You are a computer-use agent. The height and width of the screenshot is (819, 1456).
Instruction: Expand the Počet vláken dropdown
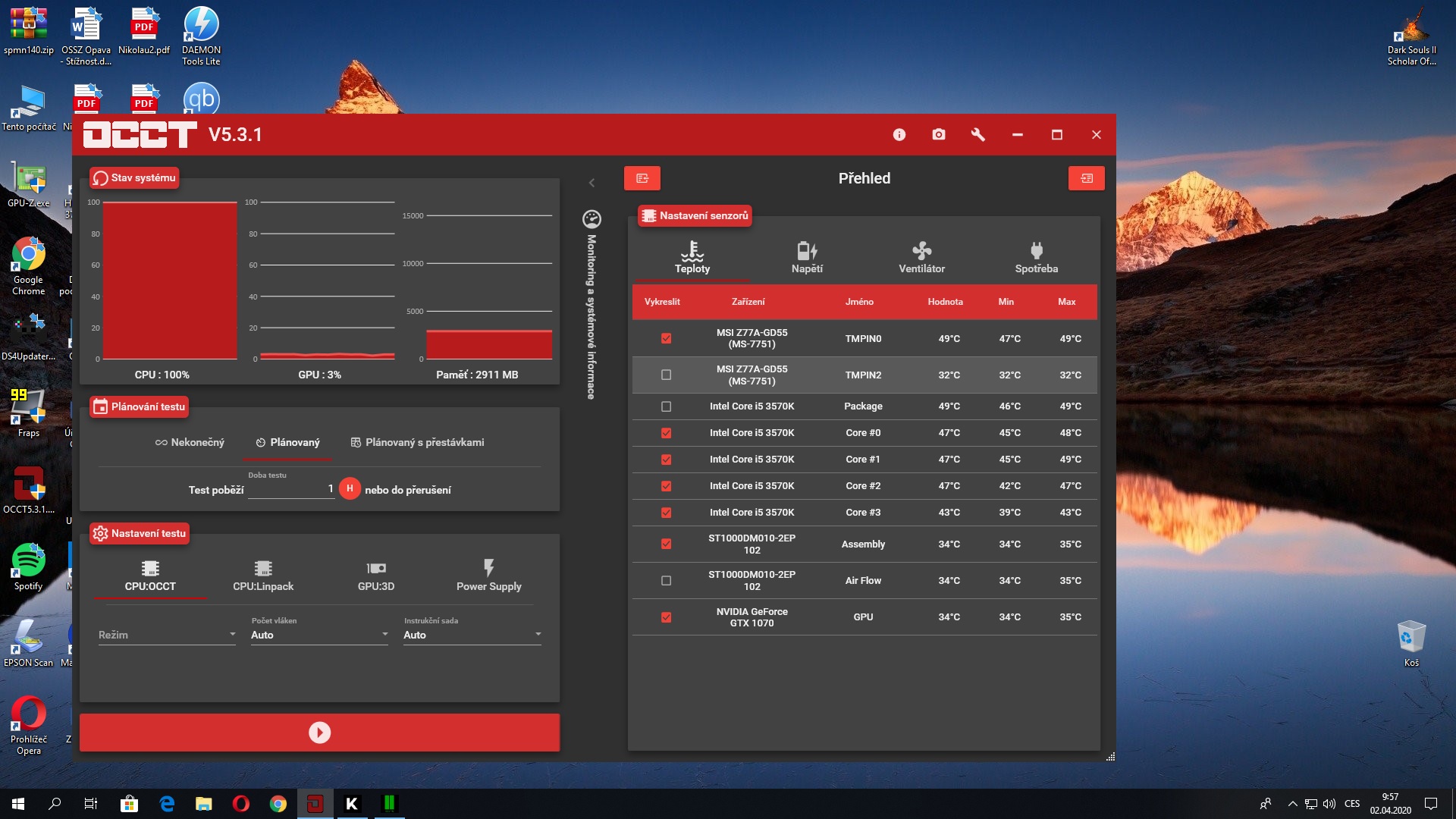pyautogui.click(x=319, y=635)
